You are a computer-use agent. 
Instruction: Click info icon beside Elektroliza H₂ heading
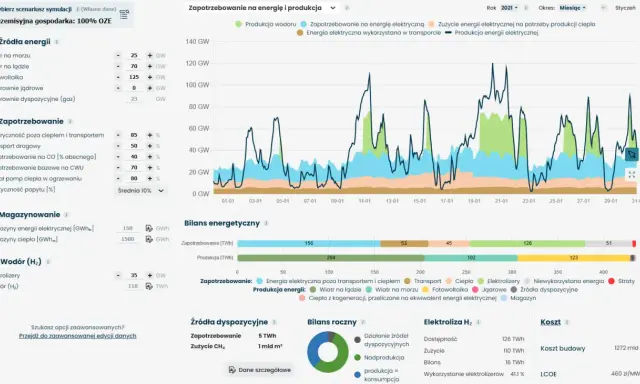pos(478,322)
